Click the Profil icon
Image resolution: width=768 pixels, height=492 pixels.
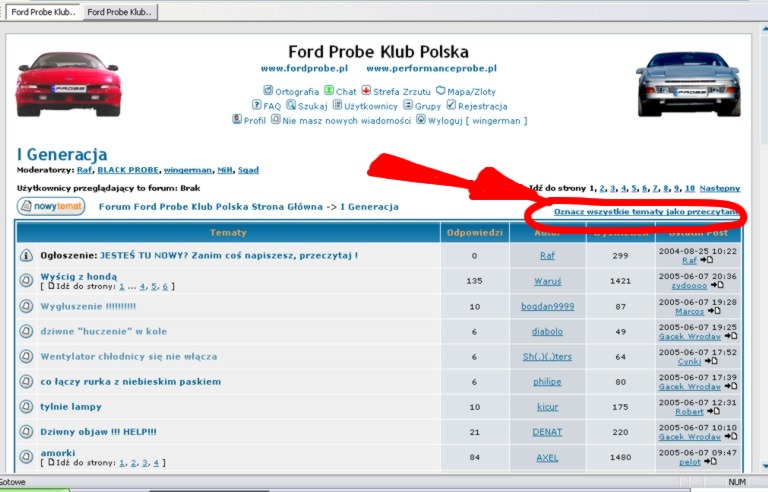tap(237, 119)
